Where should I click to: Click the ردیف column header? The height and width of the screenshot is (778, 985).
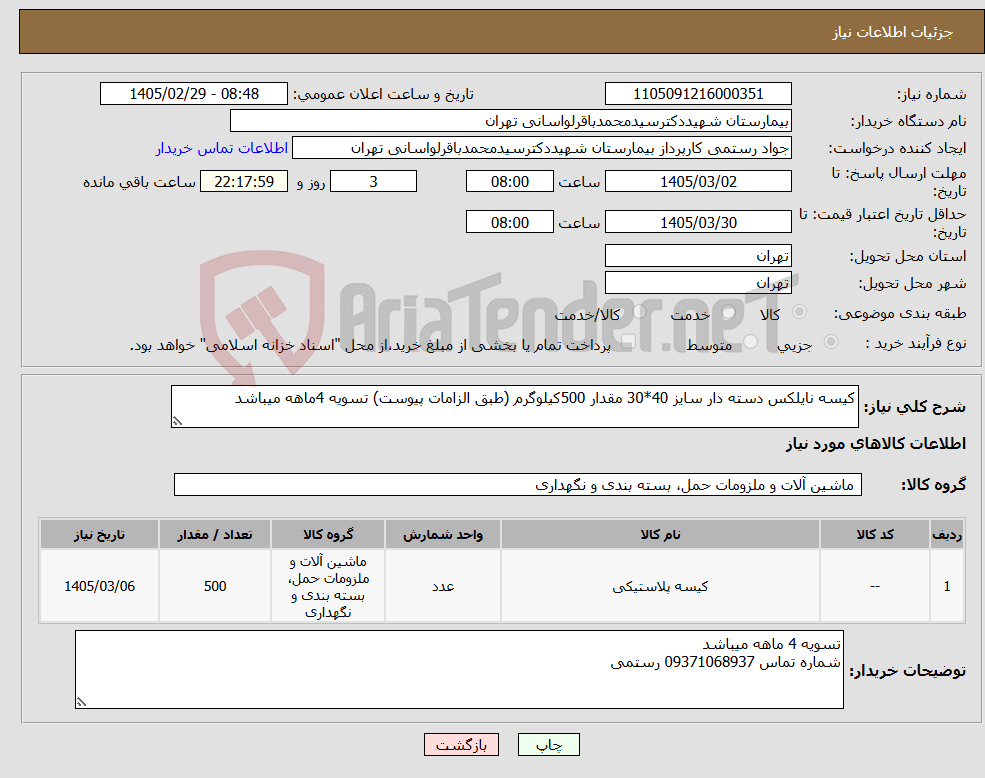coord(947,534)
